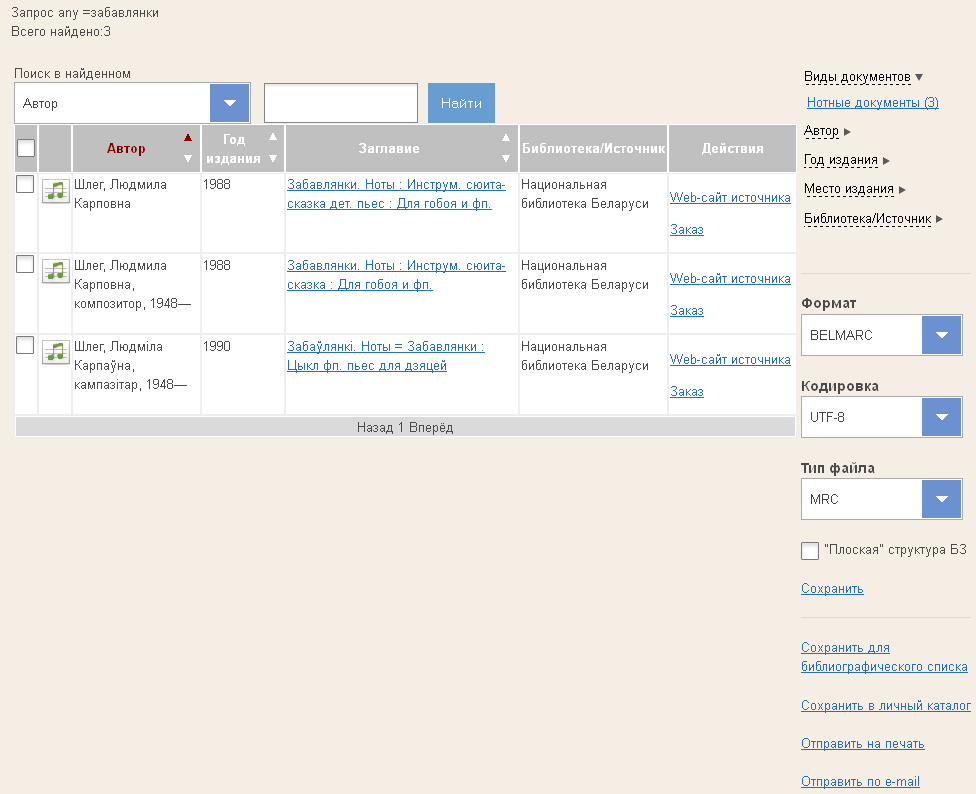Open the Нотные документы (3) link
The height and width of the screenshot is (794, 976).
[872, 102]
